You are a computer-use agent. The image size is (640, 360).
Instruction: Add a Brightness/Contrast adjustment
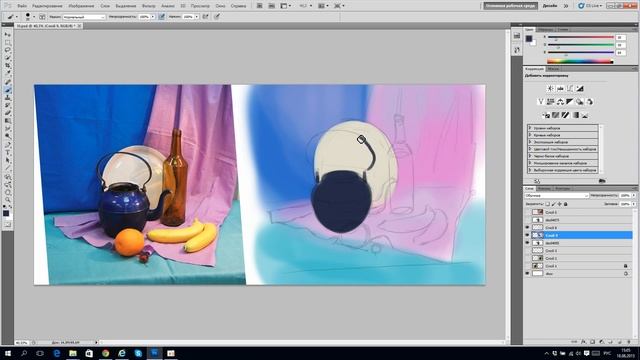click(x=551, y=89)
